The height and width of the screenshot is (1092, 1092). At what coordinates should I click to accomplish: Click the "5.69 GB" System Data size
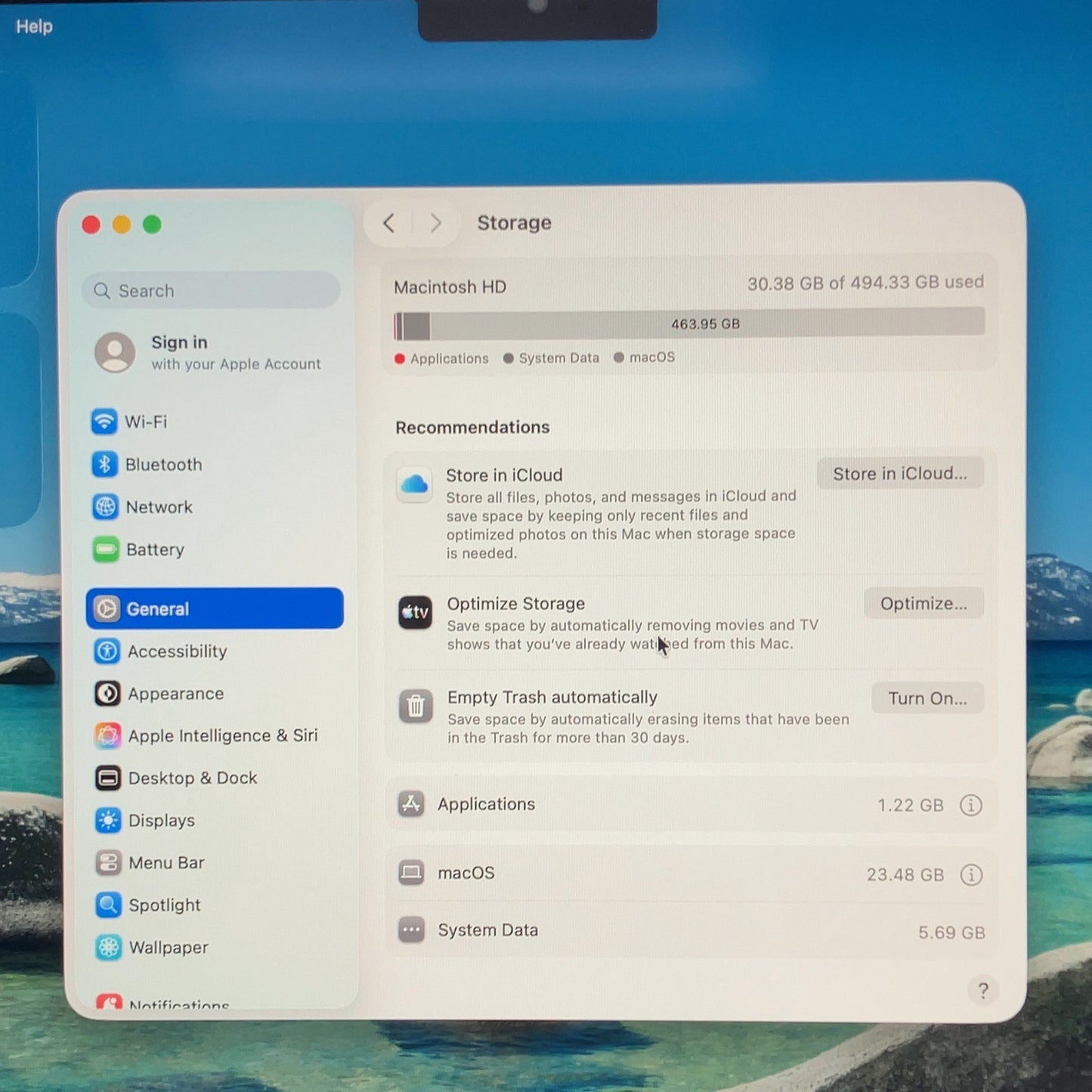[x=952, y=933]
